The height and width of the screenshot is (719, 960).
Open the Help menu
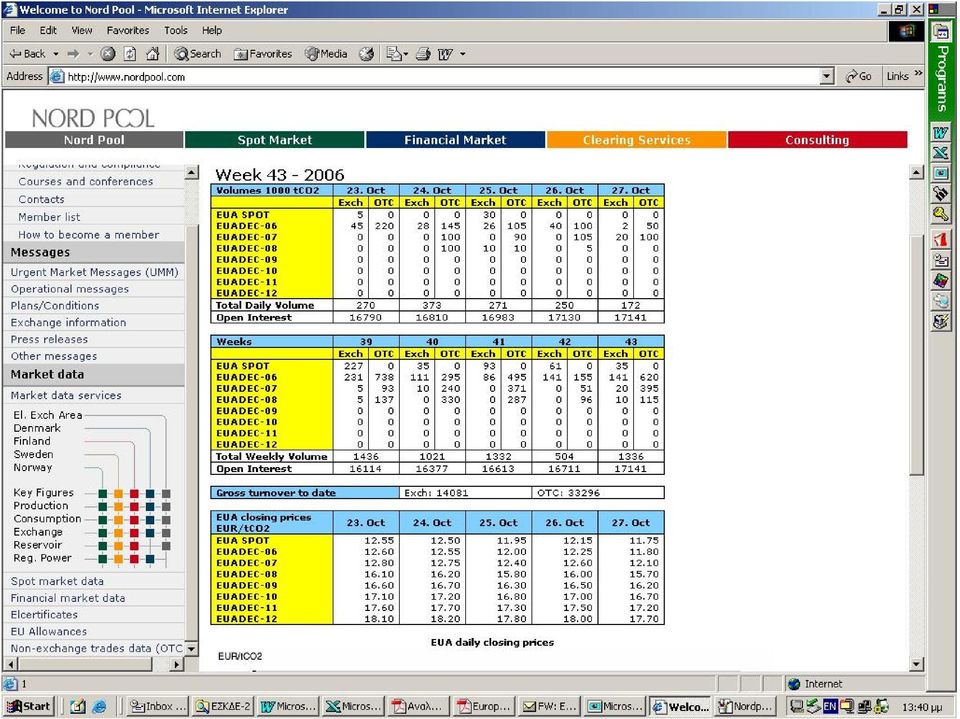pos(212,30)
